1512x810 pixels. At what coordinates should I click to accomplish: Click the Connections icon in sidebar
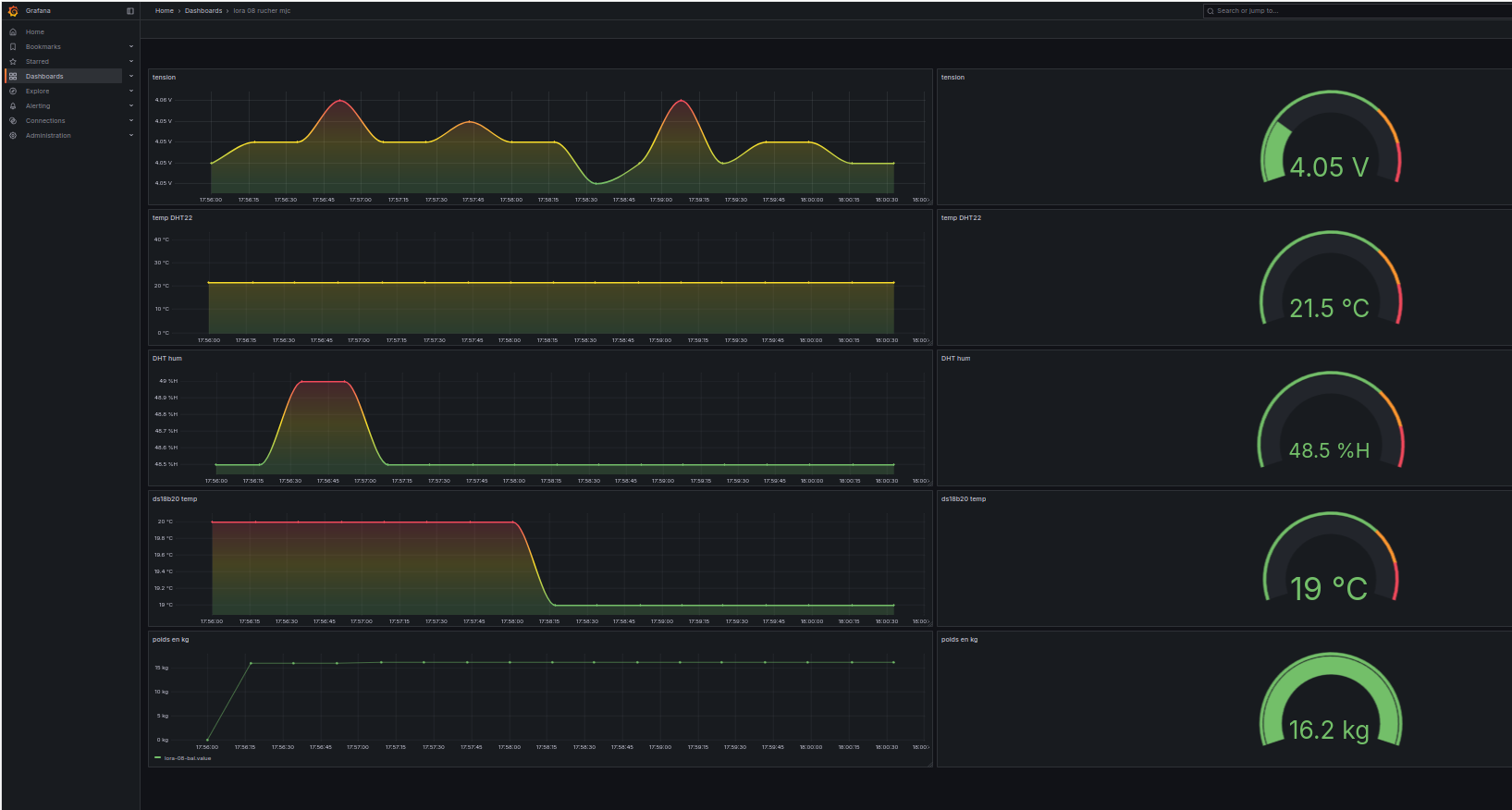(13, 121)
